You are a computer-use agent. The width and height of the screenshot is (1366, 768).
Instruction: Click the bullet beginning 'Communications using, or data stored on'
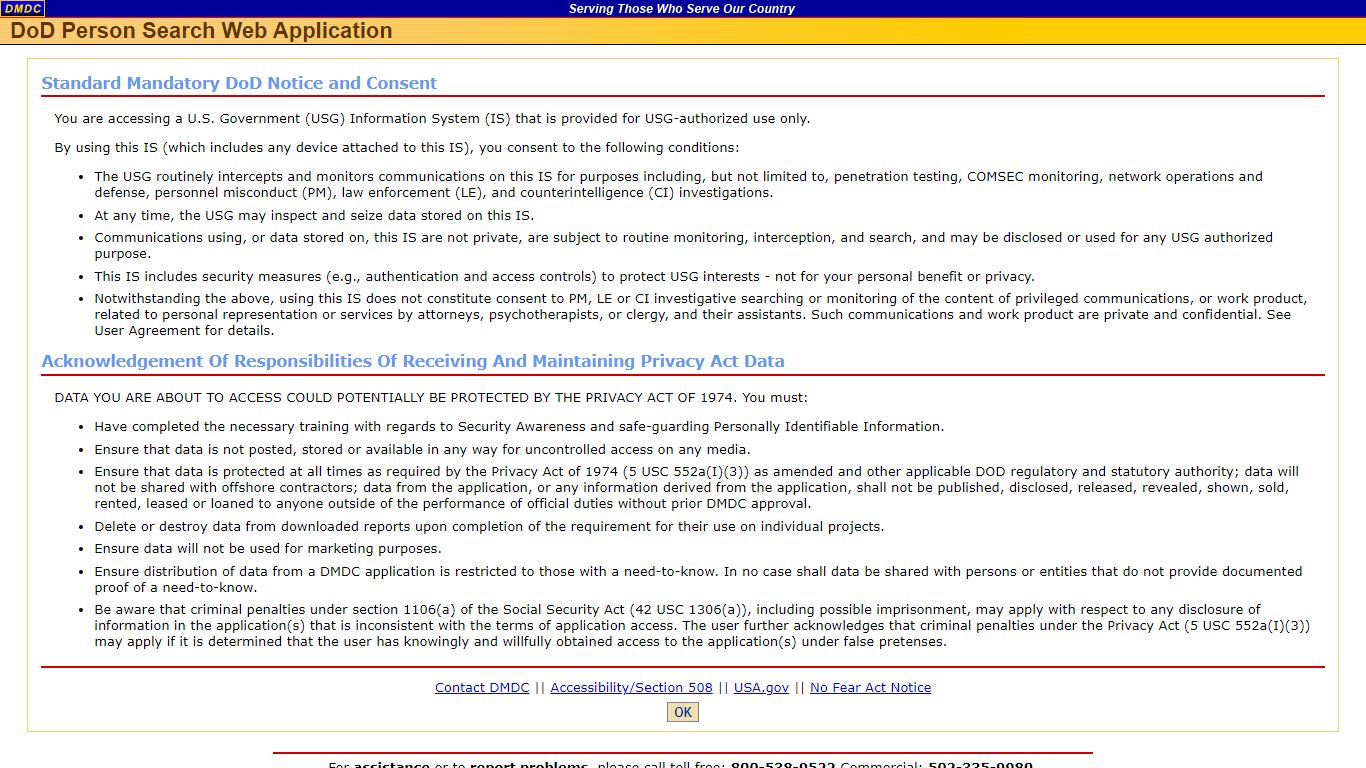coord(683,246)
